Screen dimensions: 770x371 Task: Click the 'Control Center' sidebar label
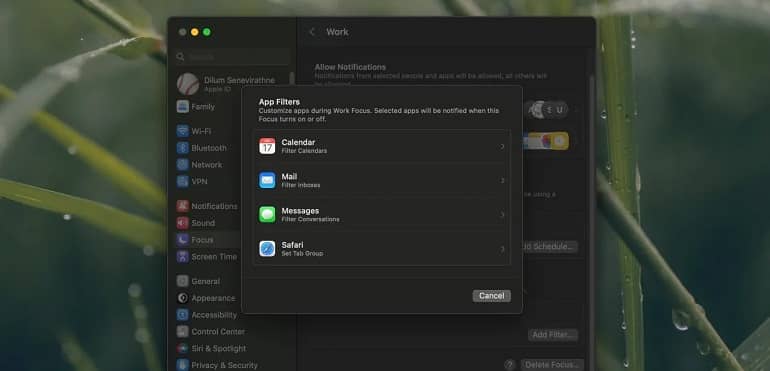(218, 332)
